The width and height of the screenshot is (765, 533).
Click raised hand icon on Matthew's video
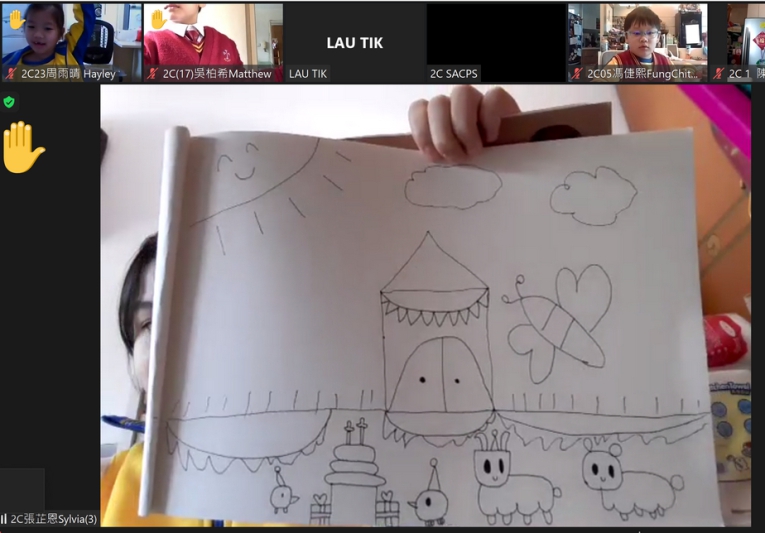click(157, 19)
